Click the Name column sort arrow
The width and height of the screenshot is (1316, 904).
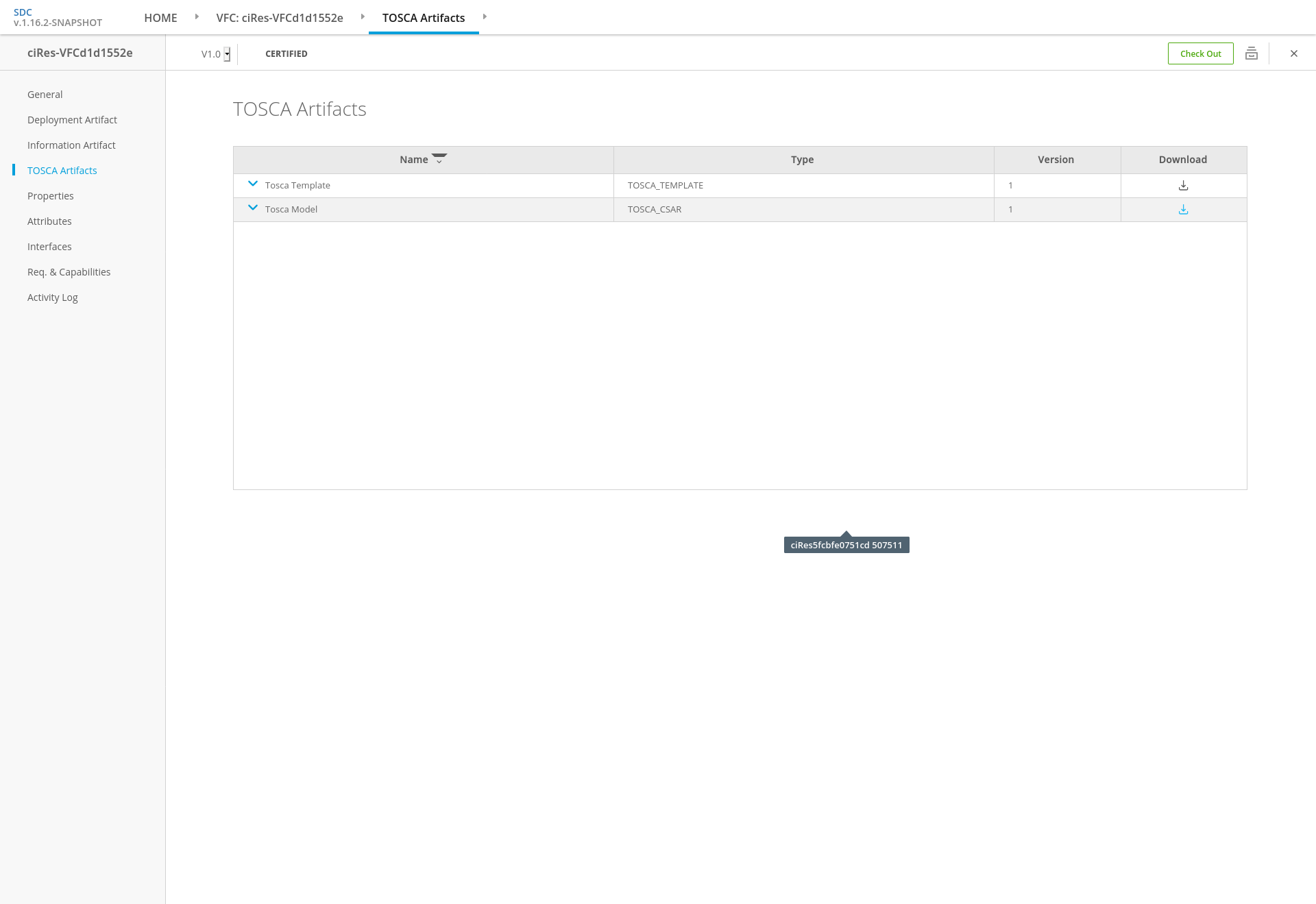pyautogui.click(x=439, y=159)
